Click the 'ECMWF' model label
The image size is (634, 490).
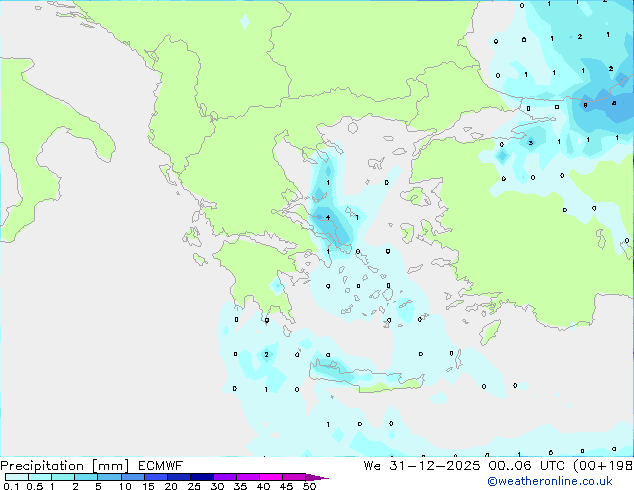click(x=161, y=466)
